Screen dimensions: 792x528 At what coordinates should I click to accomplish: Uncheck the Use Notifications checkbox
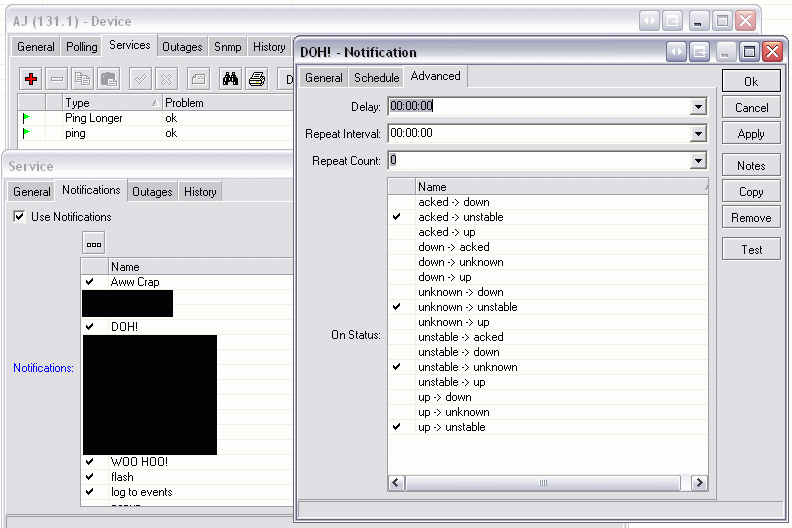tap(19, 217)
